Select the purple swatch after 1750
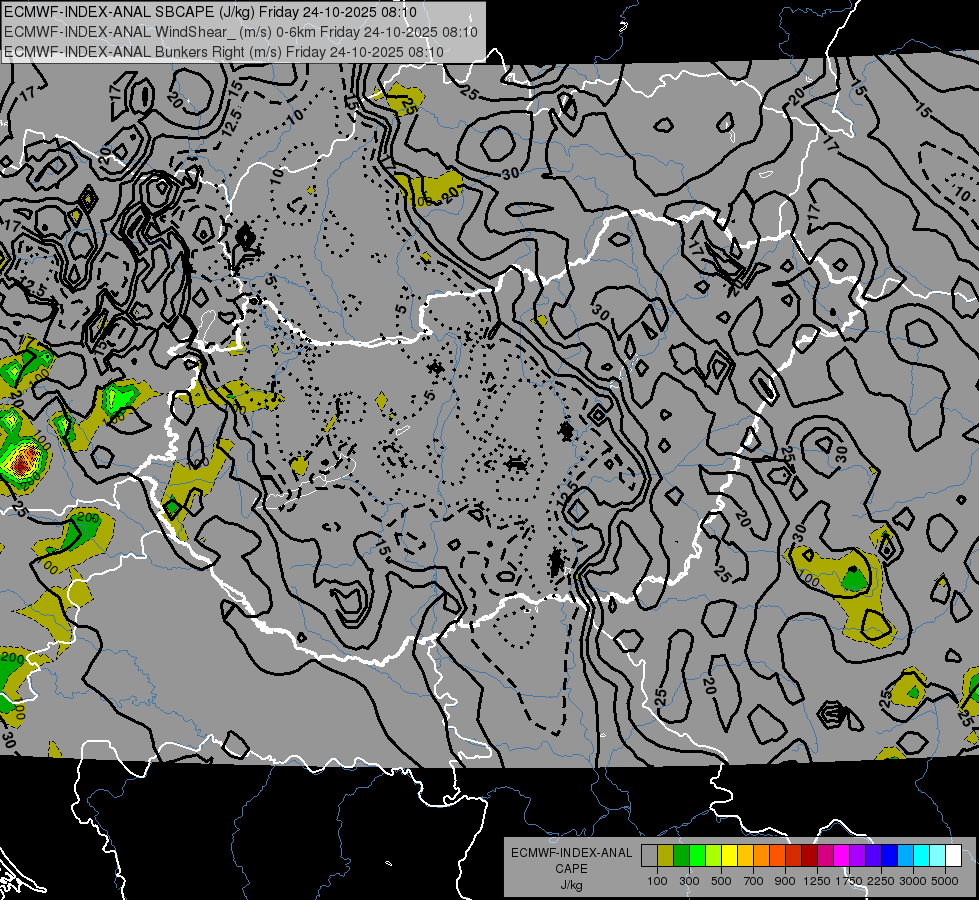 pos(857,856)
